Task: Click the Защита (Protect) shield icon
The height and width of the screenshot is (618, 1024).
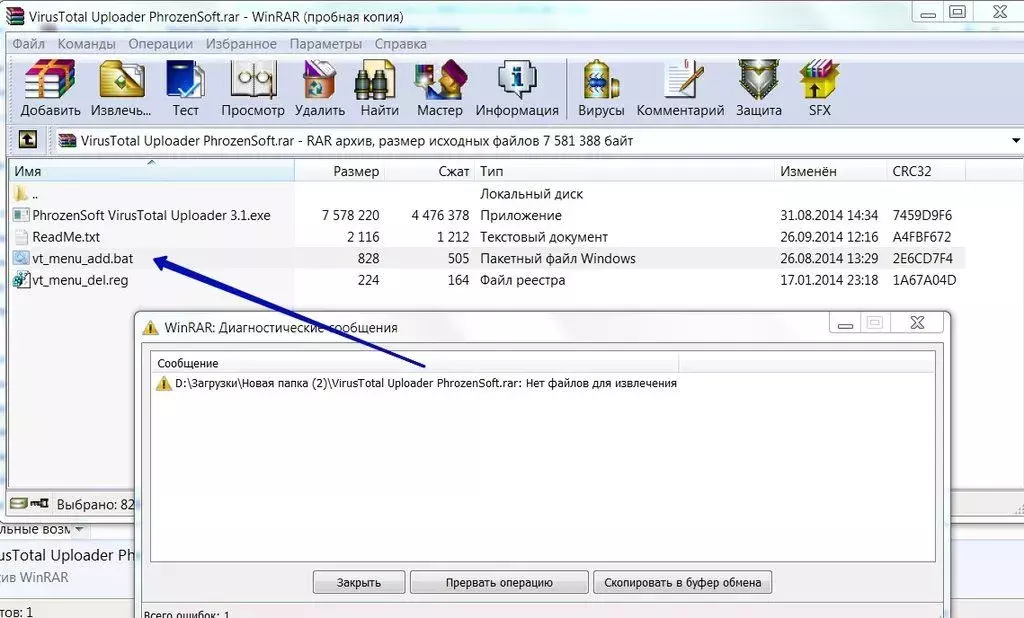Action: (x=758, y=80)
